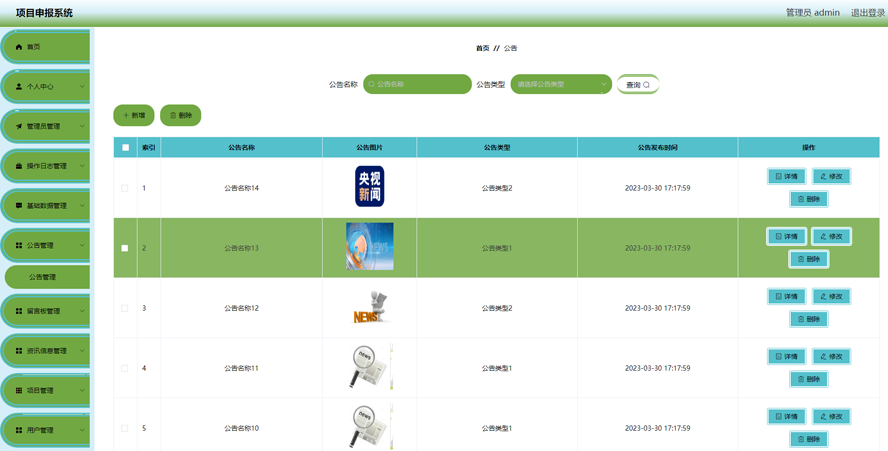Click the 删除 button above the table

click(181, 115)
